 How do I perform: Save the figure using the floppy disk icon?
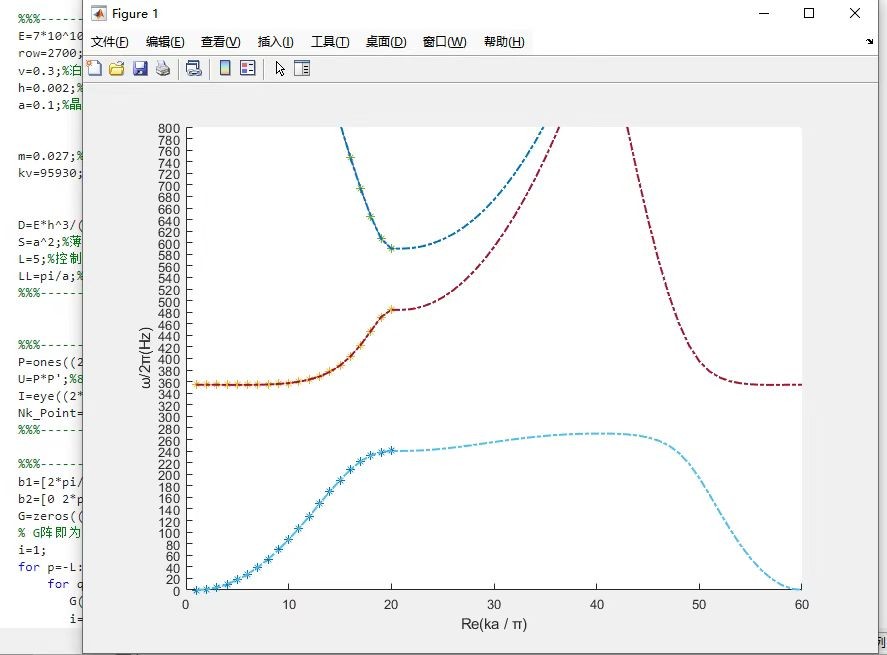tap(140, 68)
